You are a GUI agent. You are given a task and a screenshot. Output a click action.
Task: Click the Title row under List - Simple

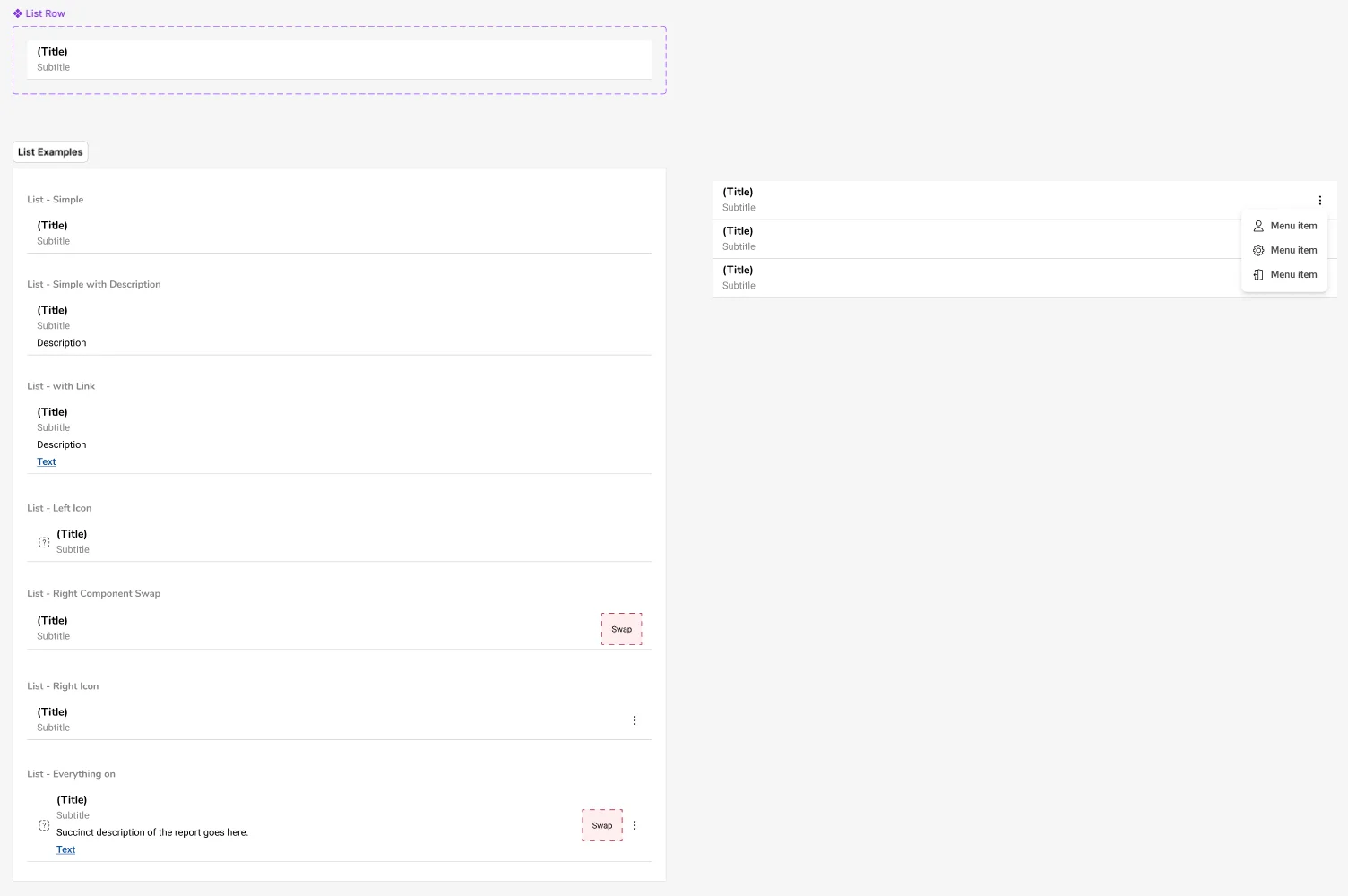click(339, 232)
